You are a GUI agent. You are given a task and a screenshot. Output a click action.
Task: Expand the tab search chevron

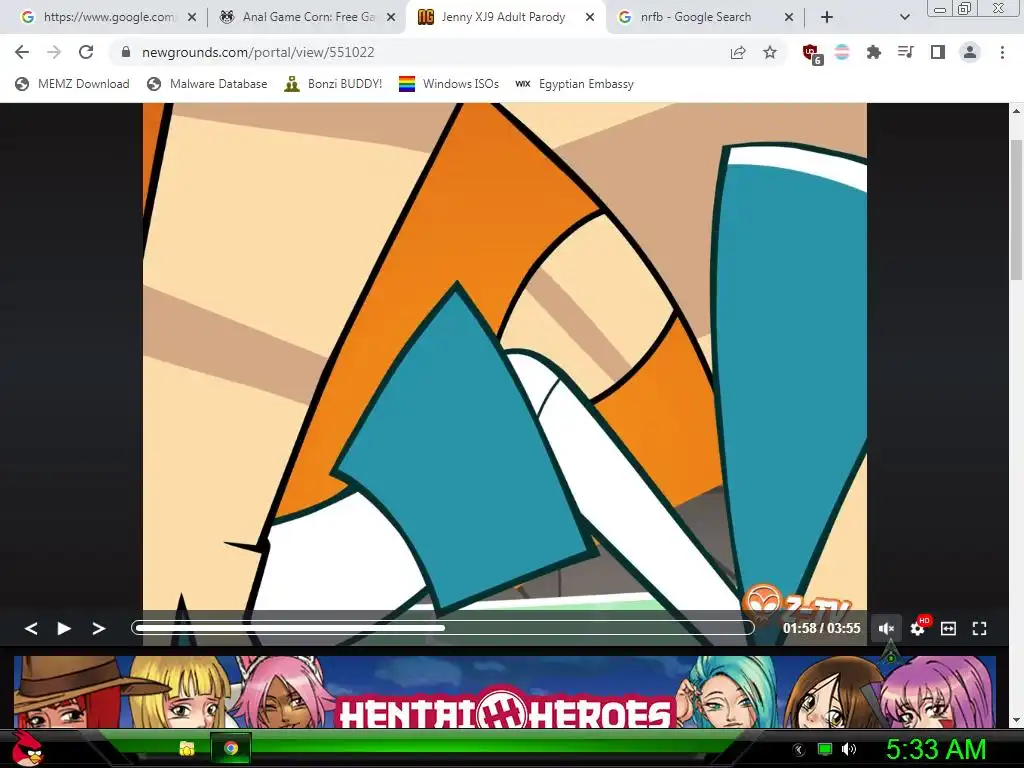(x=904, y=18)
